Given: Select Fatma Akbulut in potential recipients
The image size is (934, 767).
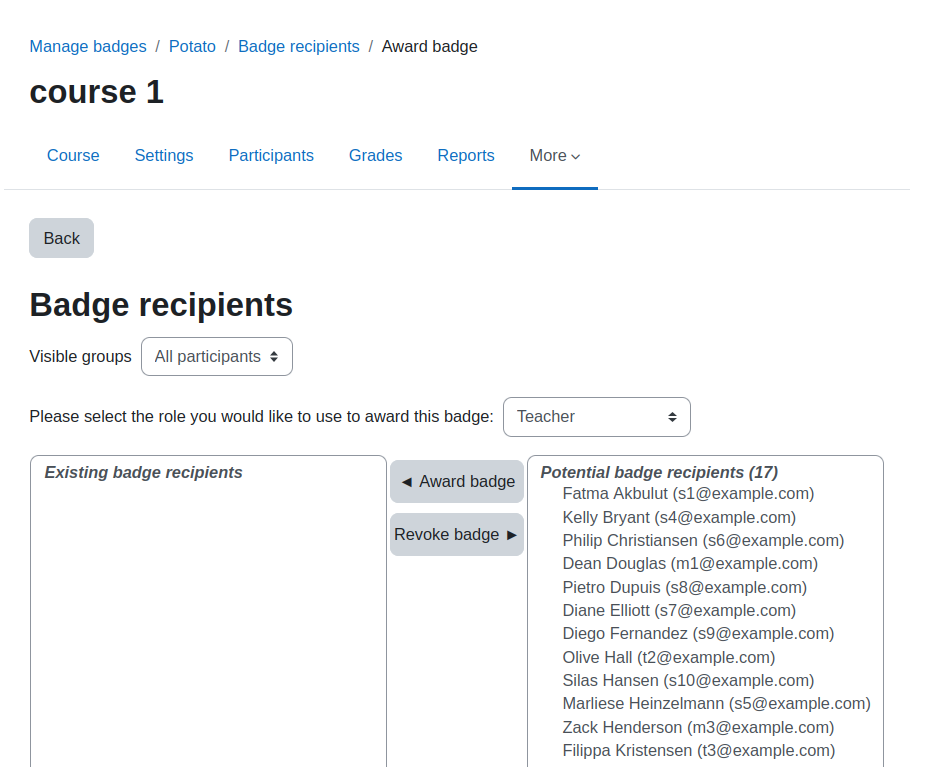Looking at the screenshot, I should click(x=688, y=494).
